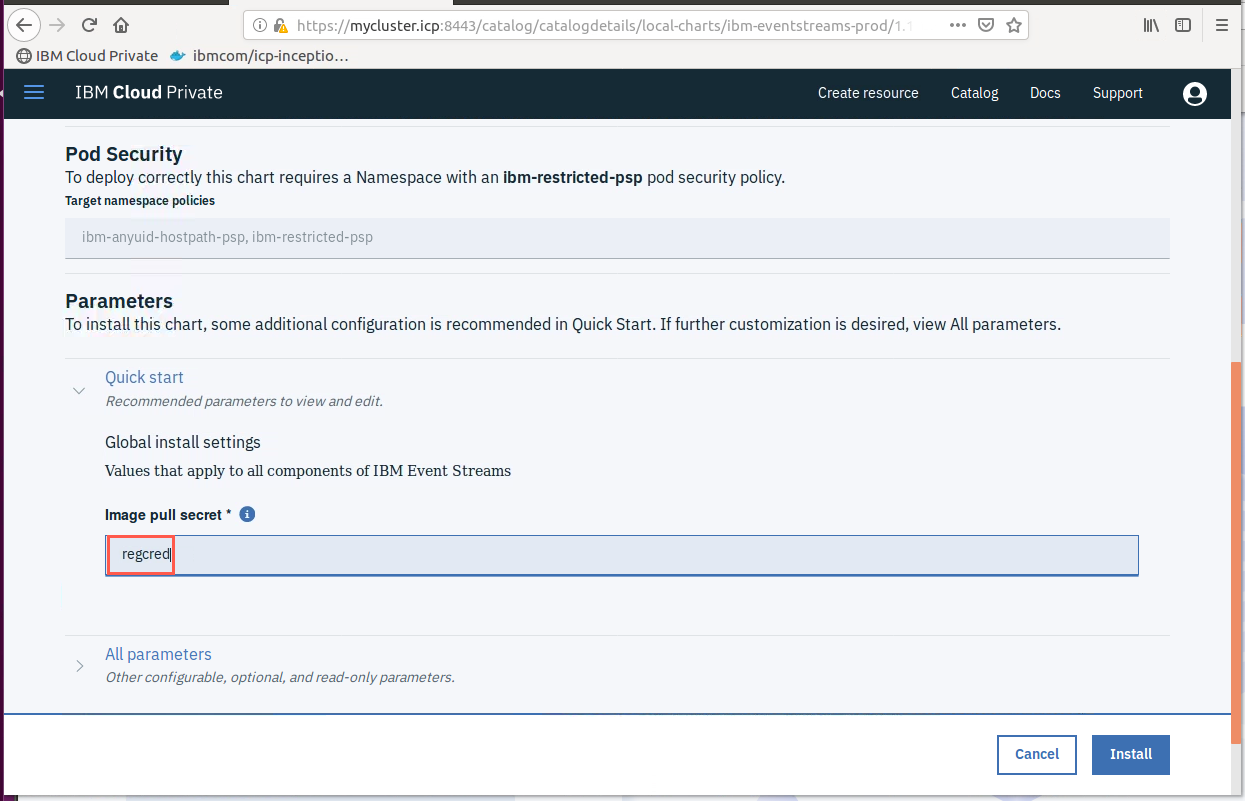The image size is (1245, 801).
Task: Open the page actions three-dot menu
Action: 957,25
